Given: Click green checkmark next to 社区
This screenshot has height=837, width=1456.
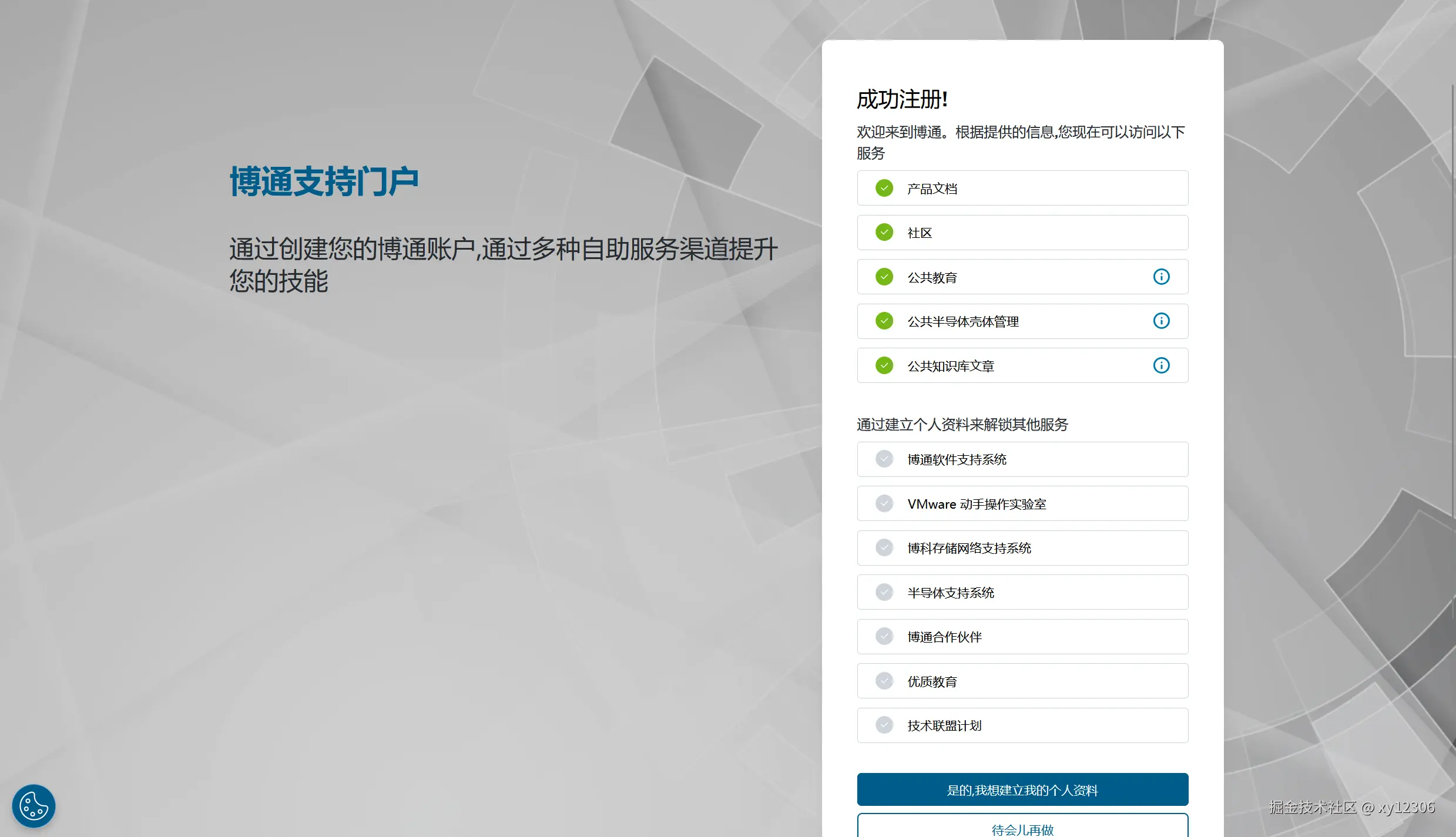Looking at the screenshot, I should [x=884, y=233].
